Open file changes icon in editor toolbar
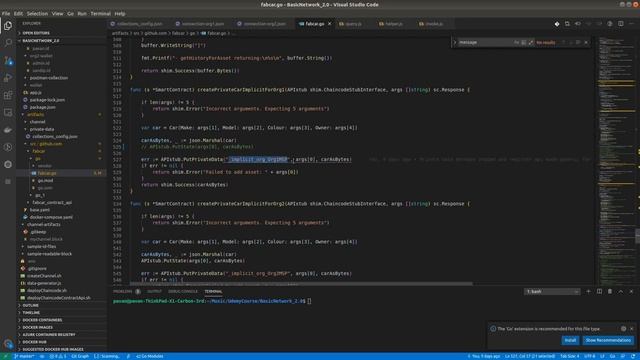Viewport: 640px width, 360px height. coord(567,24)
